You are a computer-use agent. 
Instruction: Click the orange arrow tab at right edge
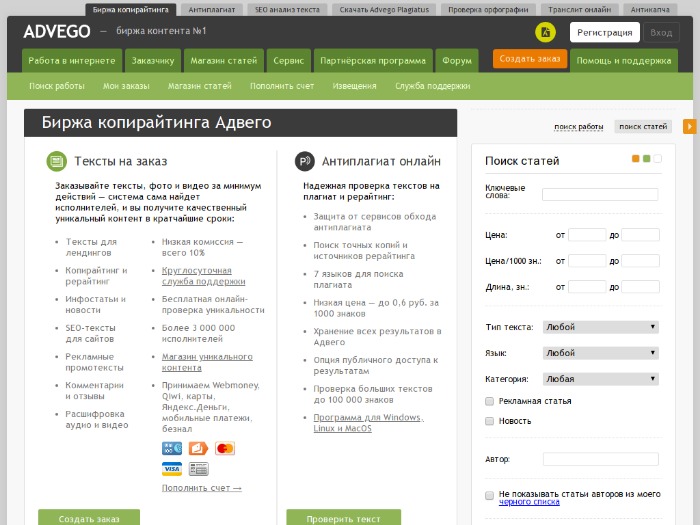click(x=690, y=126)
